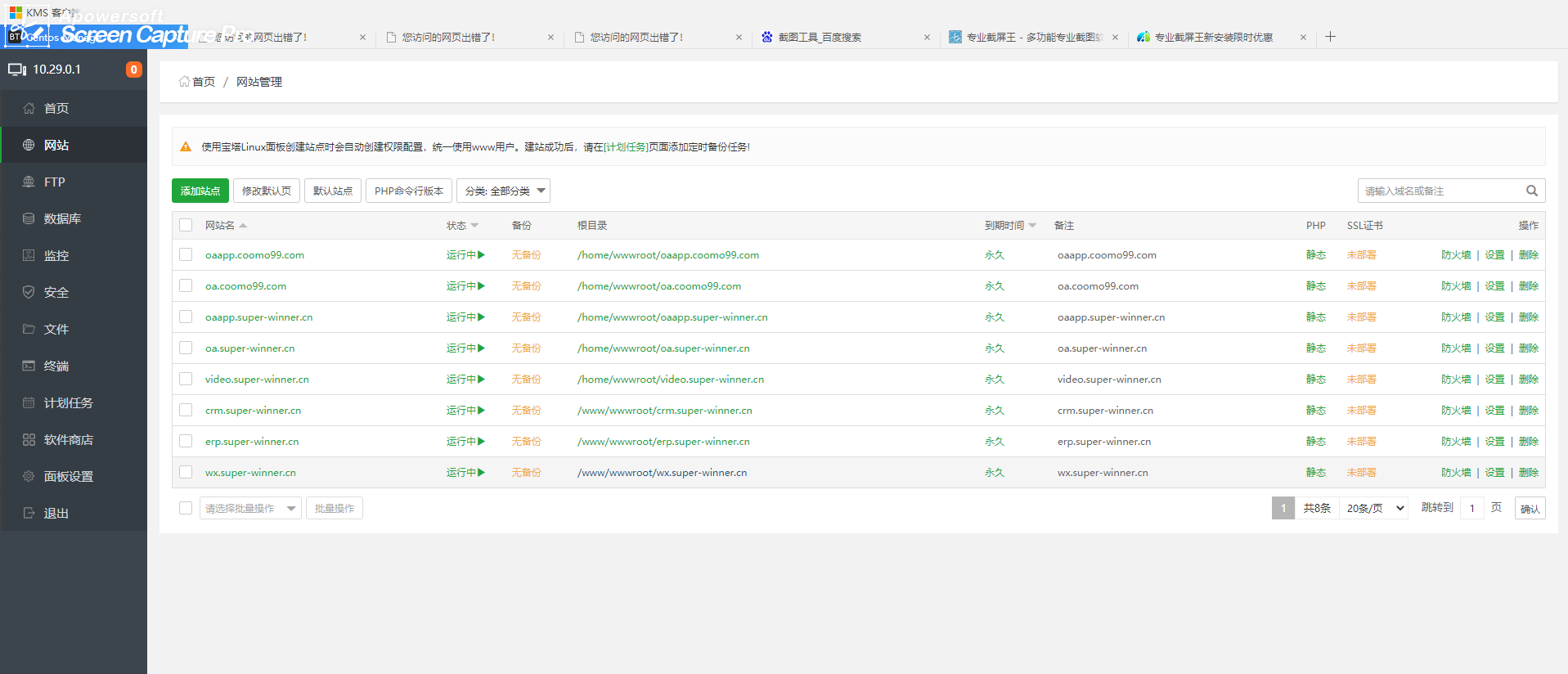Open root path /www/wwwroot/crm.super-winner.cn
Screen dimensions: 1568x674
[x=664, y=410]
